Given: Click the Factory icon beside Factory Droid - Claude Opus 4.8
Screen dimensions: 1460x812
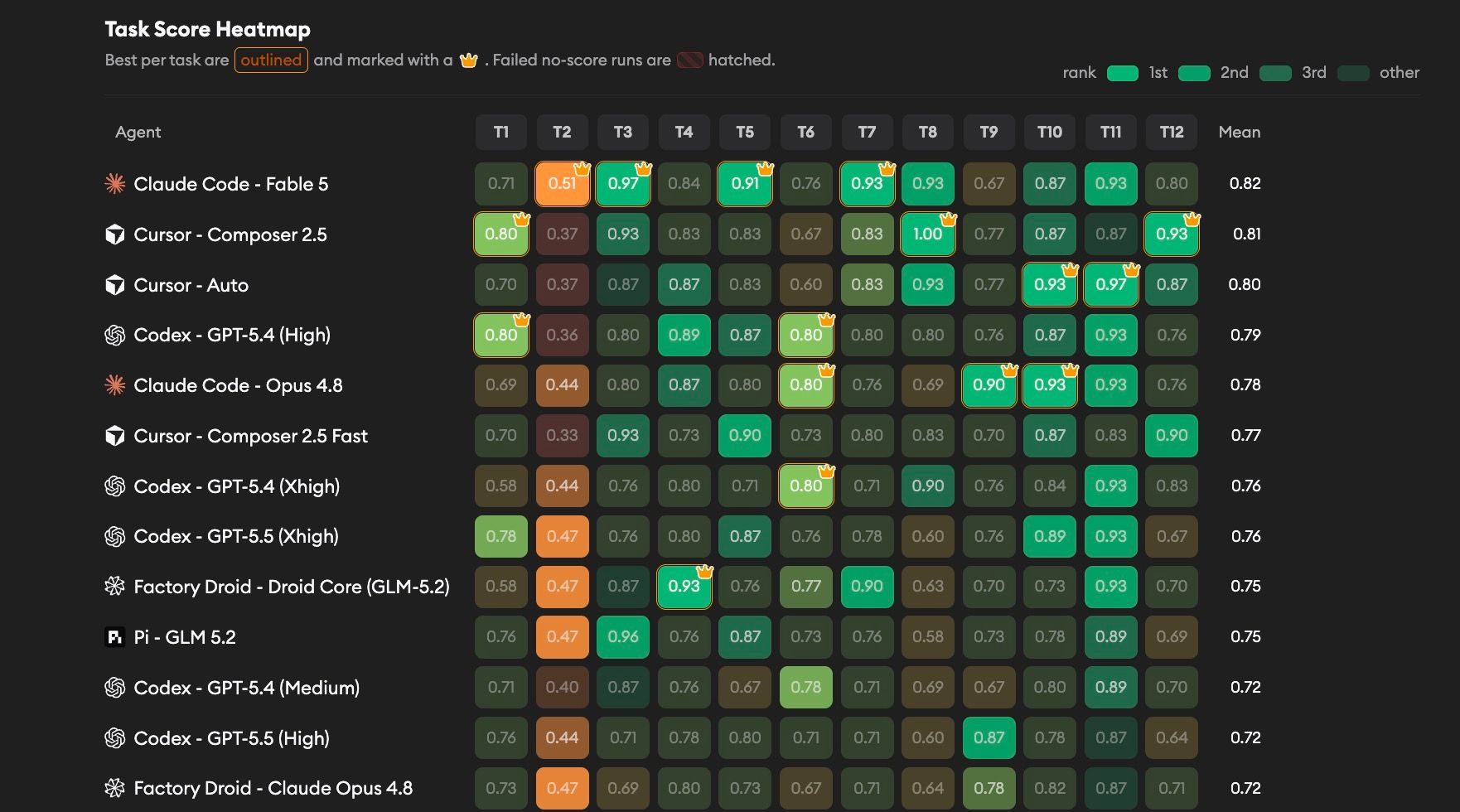Looking at the screenshot, I should [x=115, y=788].
